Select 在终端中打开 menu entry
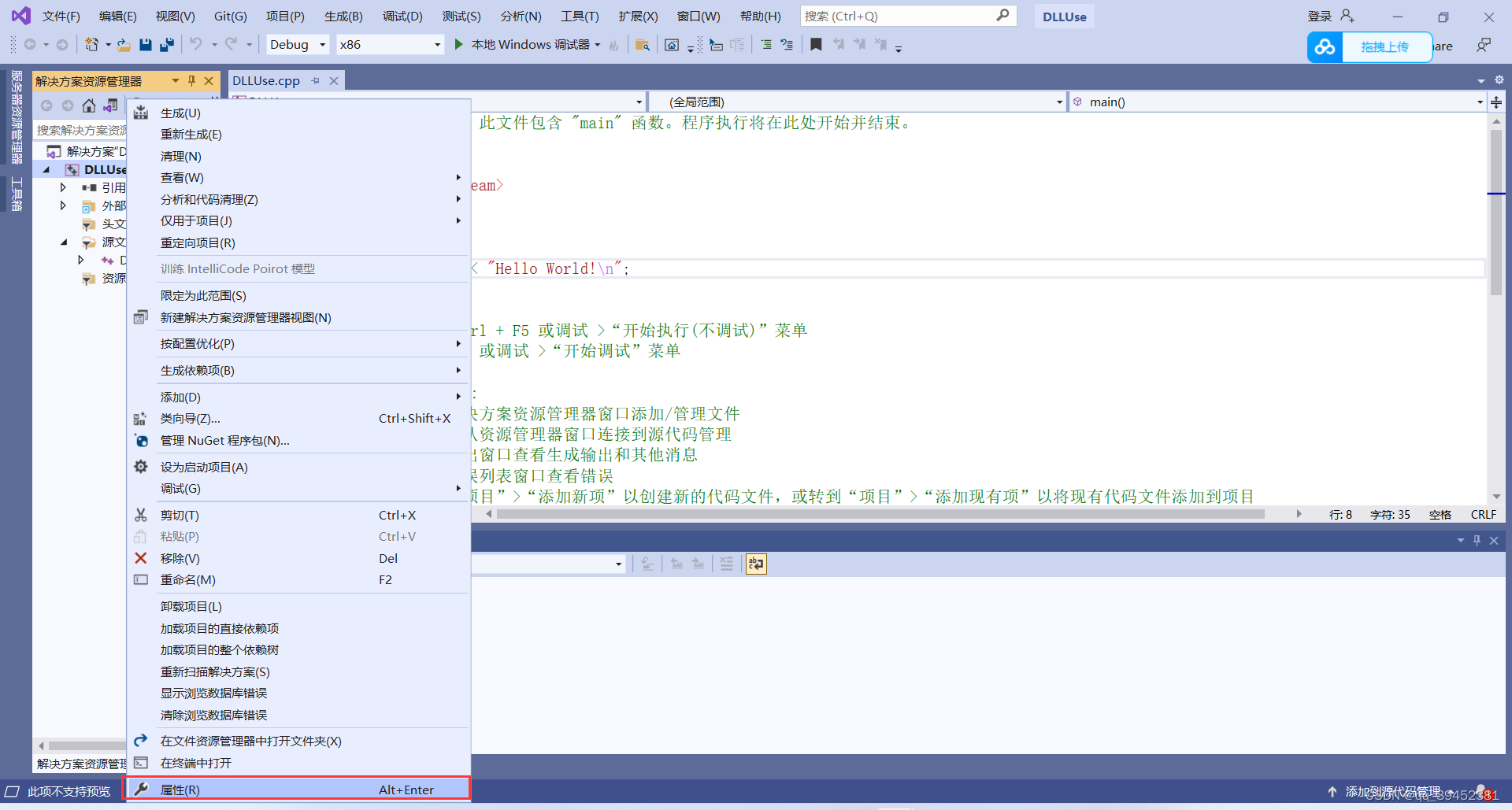The width and height of the screenshot is (1512, 810). (298, 763)
